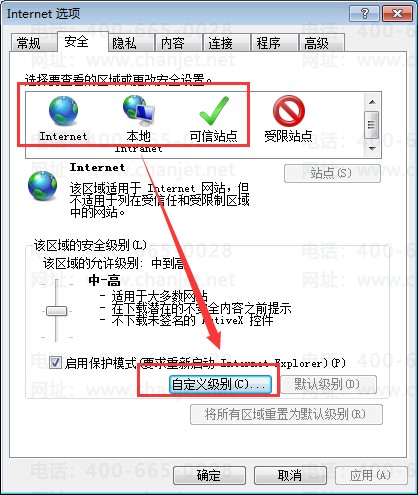Image resolution: width=418 pixels, height=495 pixels.
Task: Toggle the 启用保护模式 checkbox
Action: tap(55, 362)
